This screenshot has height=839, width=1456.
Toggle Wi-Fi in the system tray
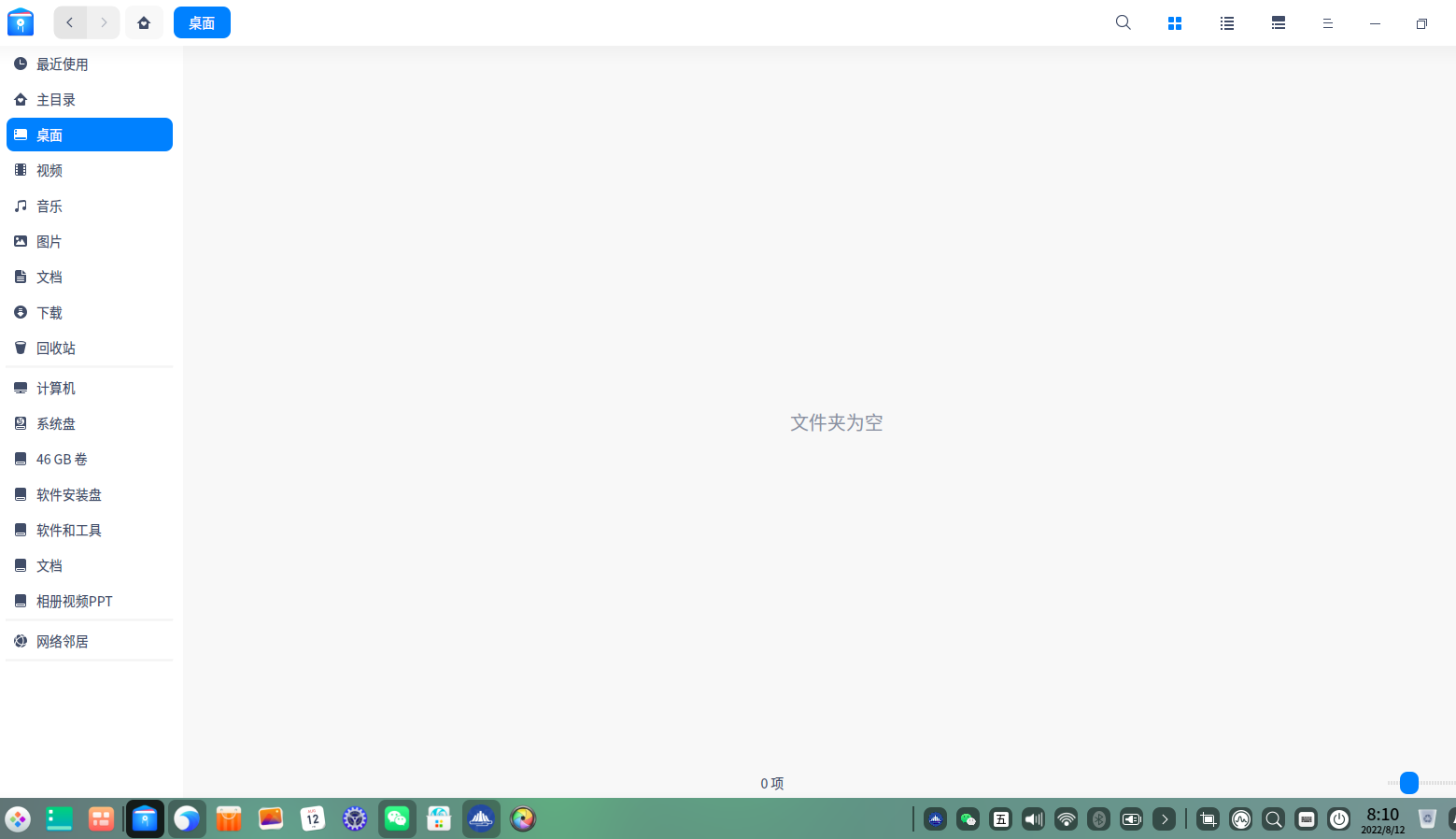(1066, 819)
